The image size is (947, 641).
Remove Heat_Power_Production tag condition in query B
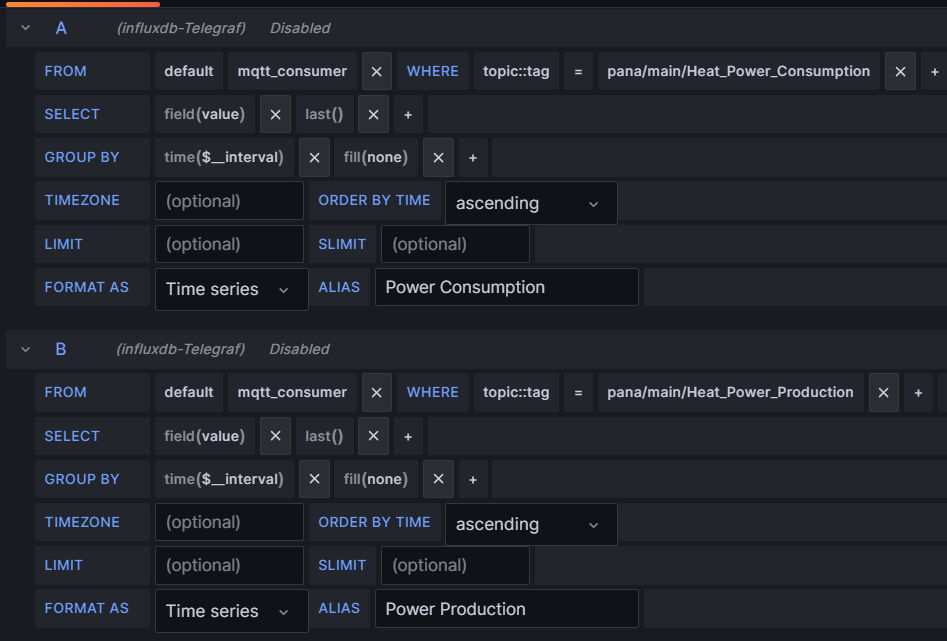(884, 393)
